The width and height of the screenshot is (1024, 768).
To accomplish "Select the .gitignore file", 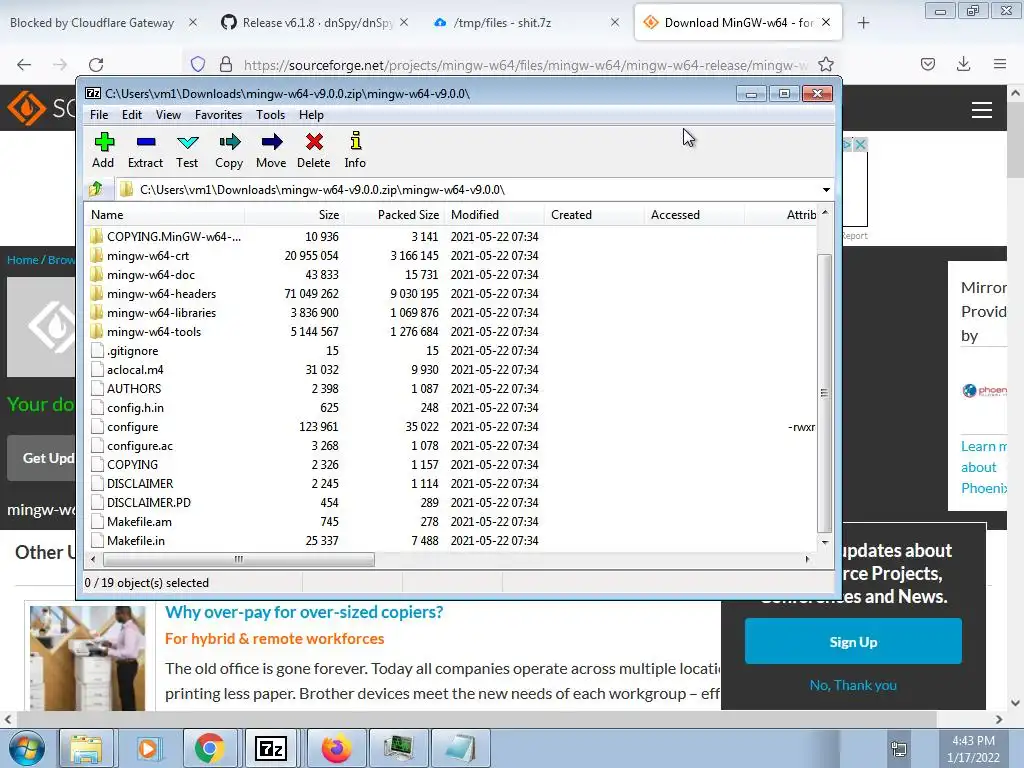I will click(133, 351).
